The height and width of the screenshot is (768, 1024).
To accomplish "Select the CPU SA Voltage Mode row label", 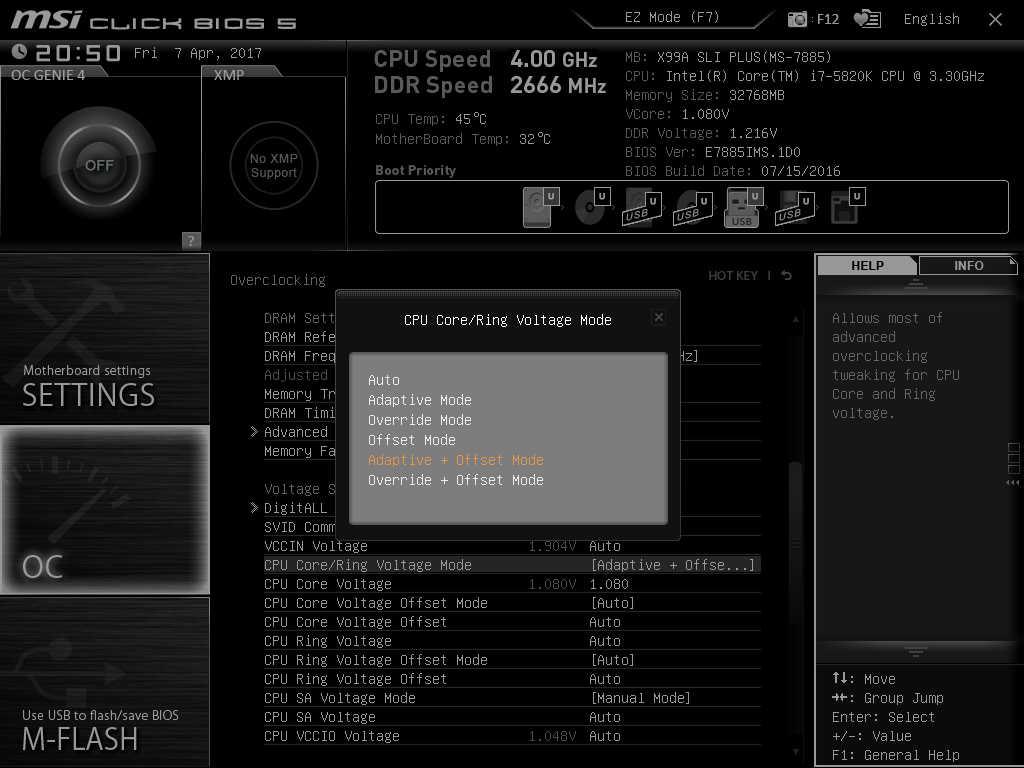I will (340, 698).
